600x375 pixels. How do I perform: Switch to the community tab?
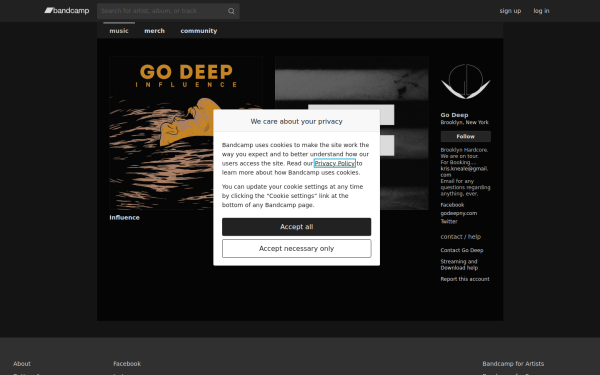(x=199, y=31)
